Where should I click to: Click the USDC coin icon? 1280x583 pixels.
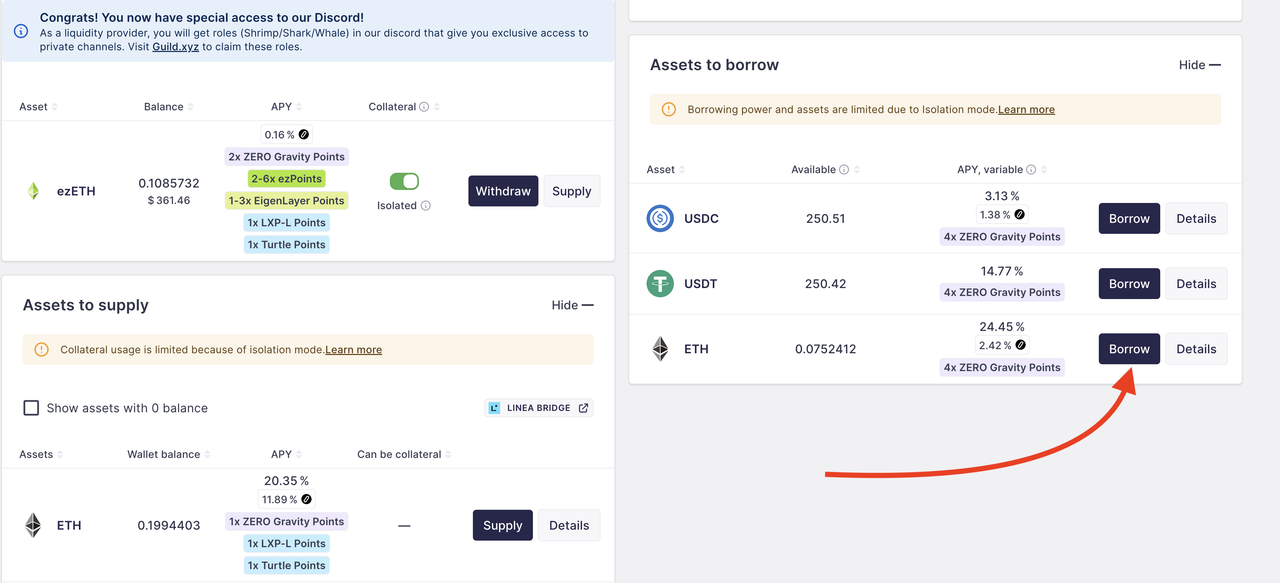[660, 218]
